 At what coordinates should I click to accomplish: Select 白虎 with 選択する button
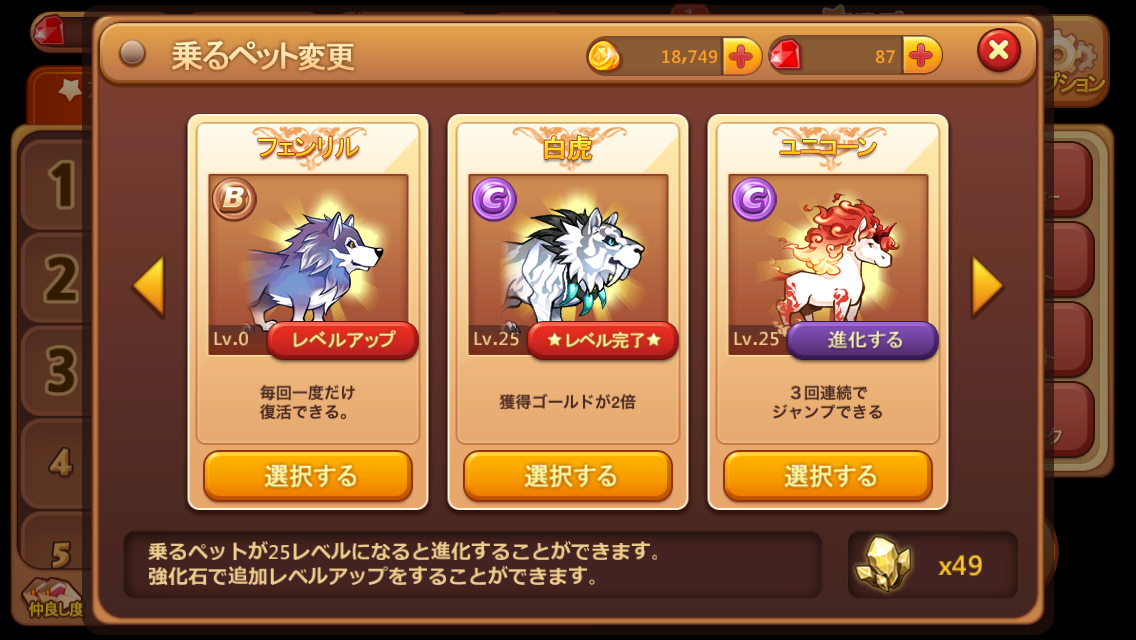(x=568, y=476)
